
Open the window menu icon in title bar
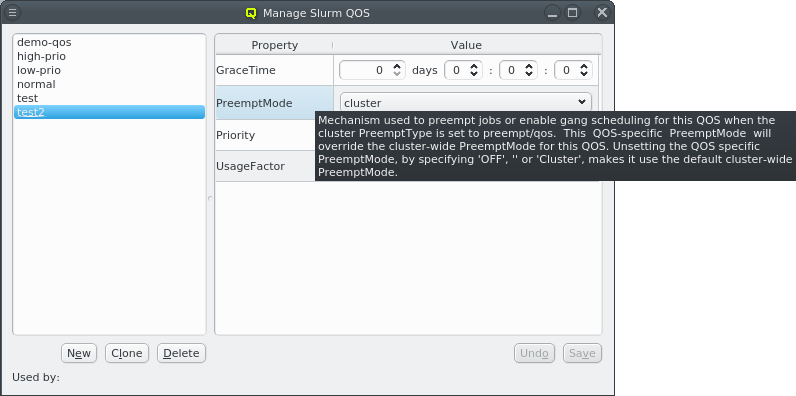coord(13,13)
